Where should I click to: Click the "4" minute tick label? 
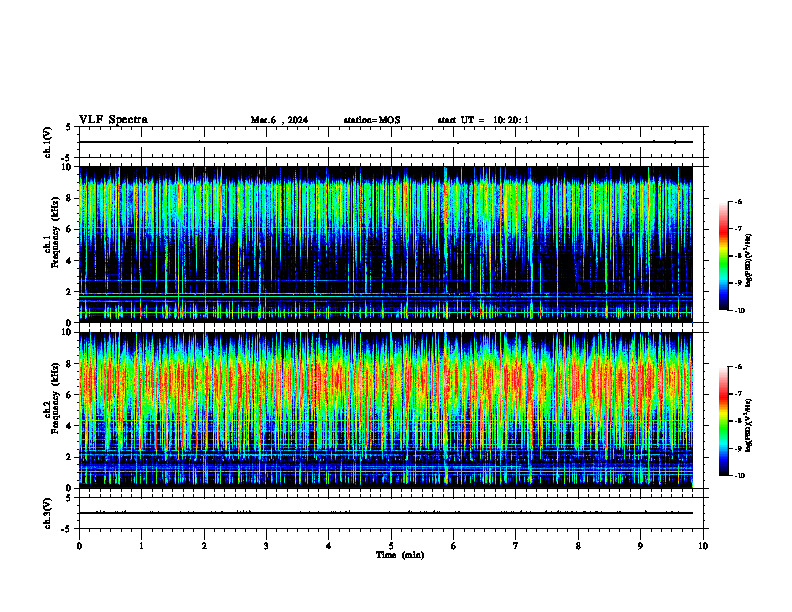(x=329, y=546)
